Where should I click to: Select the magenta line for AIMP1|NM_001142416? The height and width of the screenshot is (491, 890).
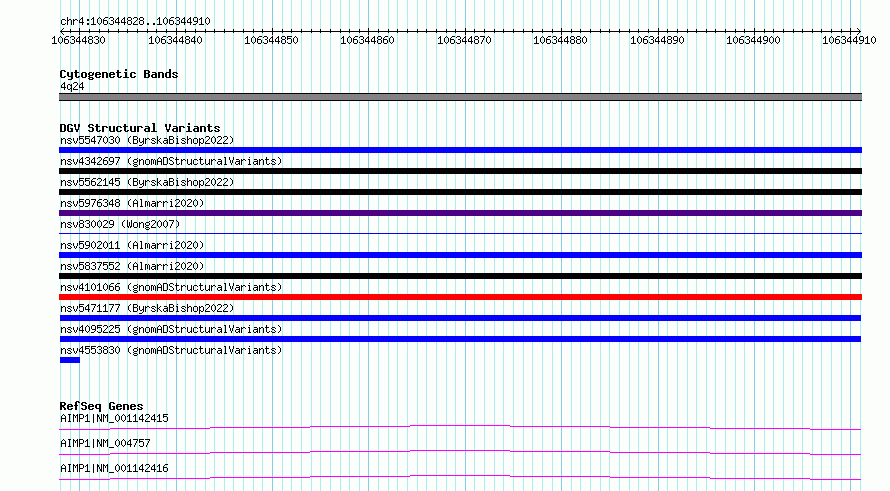460,477
